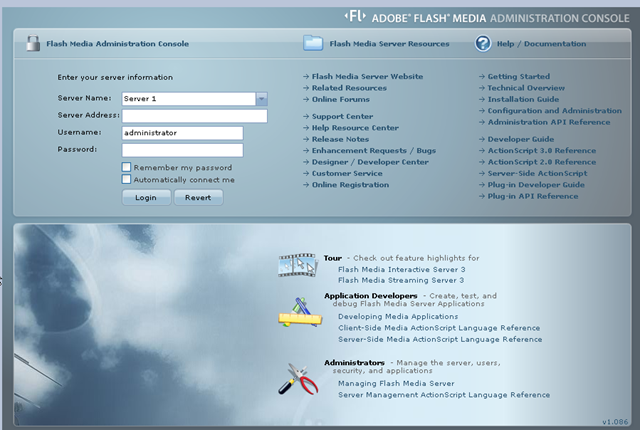The width and height of the screenshot is (640, 430).
Task: Focus the Password input field
Action: (182, 150)
